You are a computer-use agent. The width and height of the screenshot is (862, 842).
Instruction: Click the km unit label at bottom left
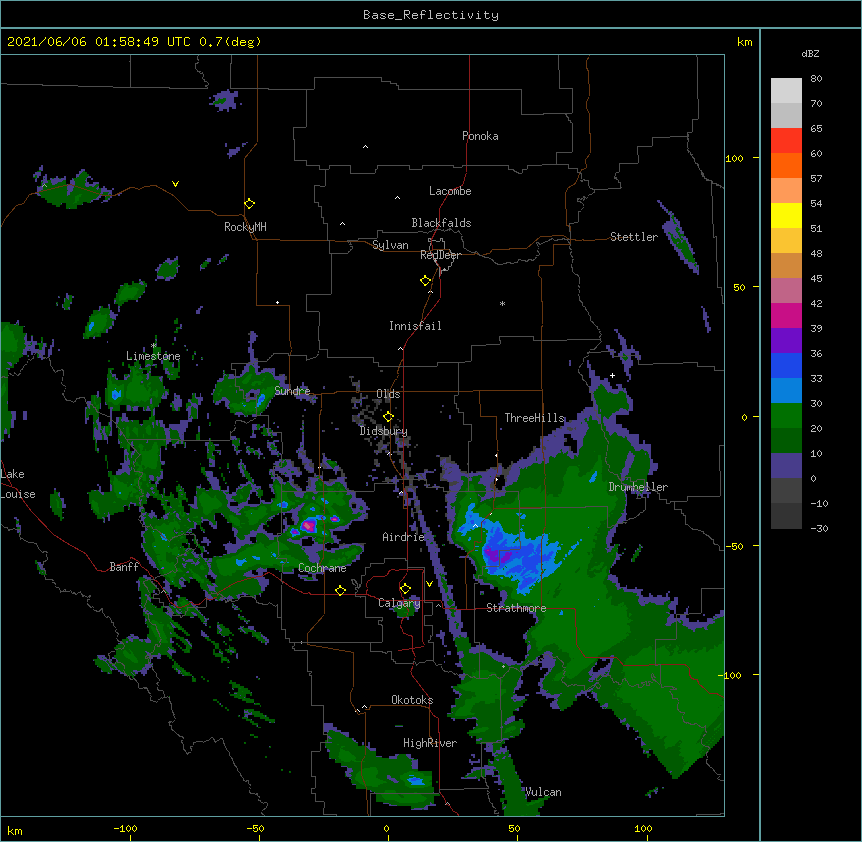[x=15, y=831]
